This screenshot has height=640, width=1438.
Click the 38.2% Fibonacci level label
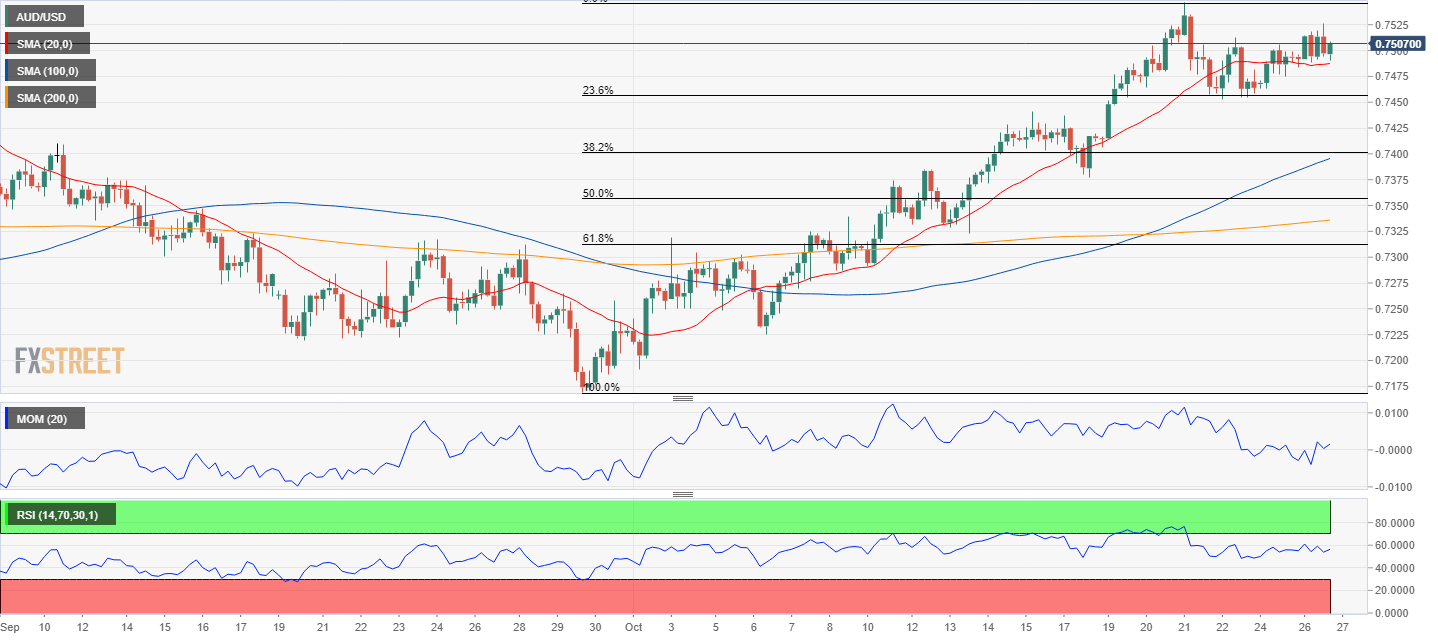point(598,147)
